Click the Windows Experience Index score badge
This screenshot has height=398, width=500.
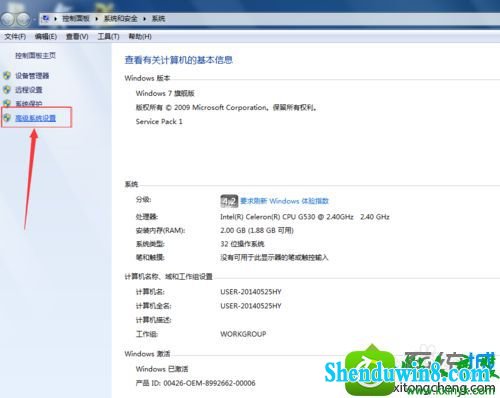(x=229, y=201)
